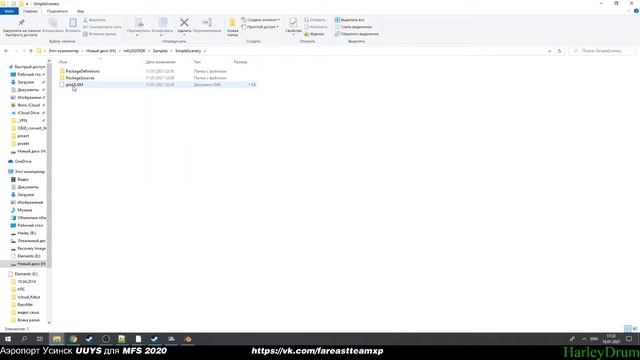Screen dimensions: 640x360
Task: Switch to the Share (Поделиться) tab
Action: pyautogui.click(x=57, y=11)
